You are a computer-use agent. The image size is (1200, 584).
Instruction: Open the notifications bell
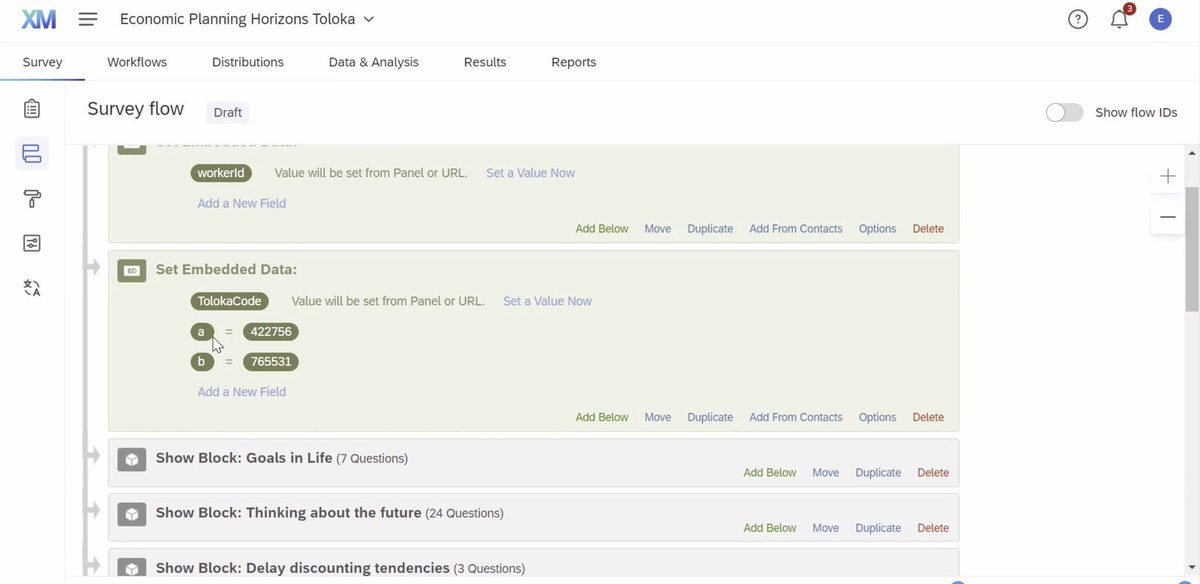[x=1120, y=19]
